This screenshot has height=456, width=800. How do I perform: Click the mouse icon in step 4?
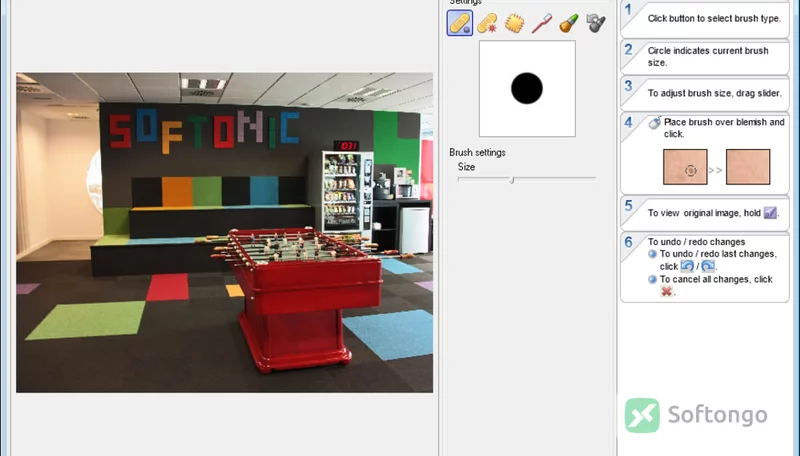click(655, 122)
